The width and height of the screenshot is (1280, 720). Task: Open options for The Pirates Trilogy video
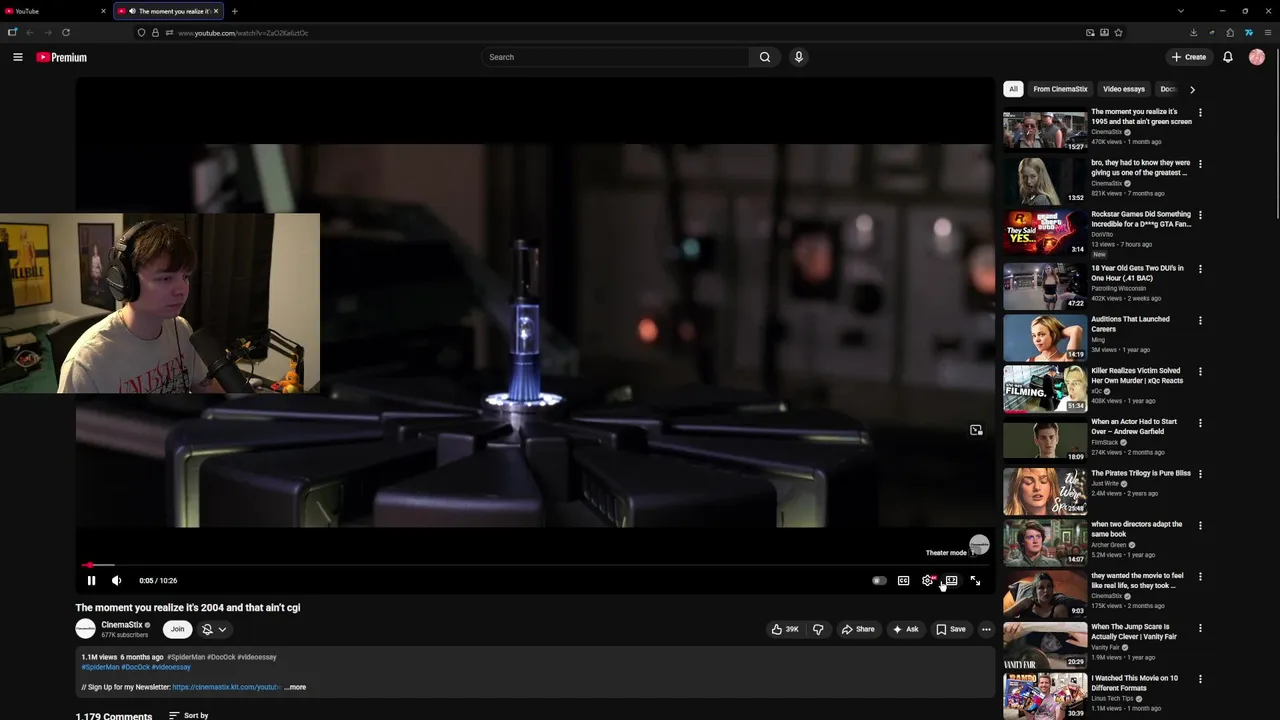(1200, 474)
